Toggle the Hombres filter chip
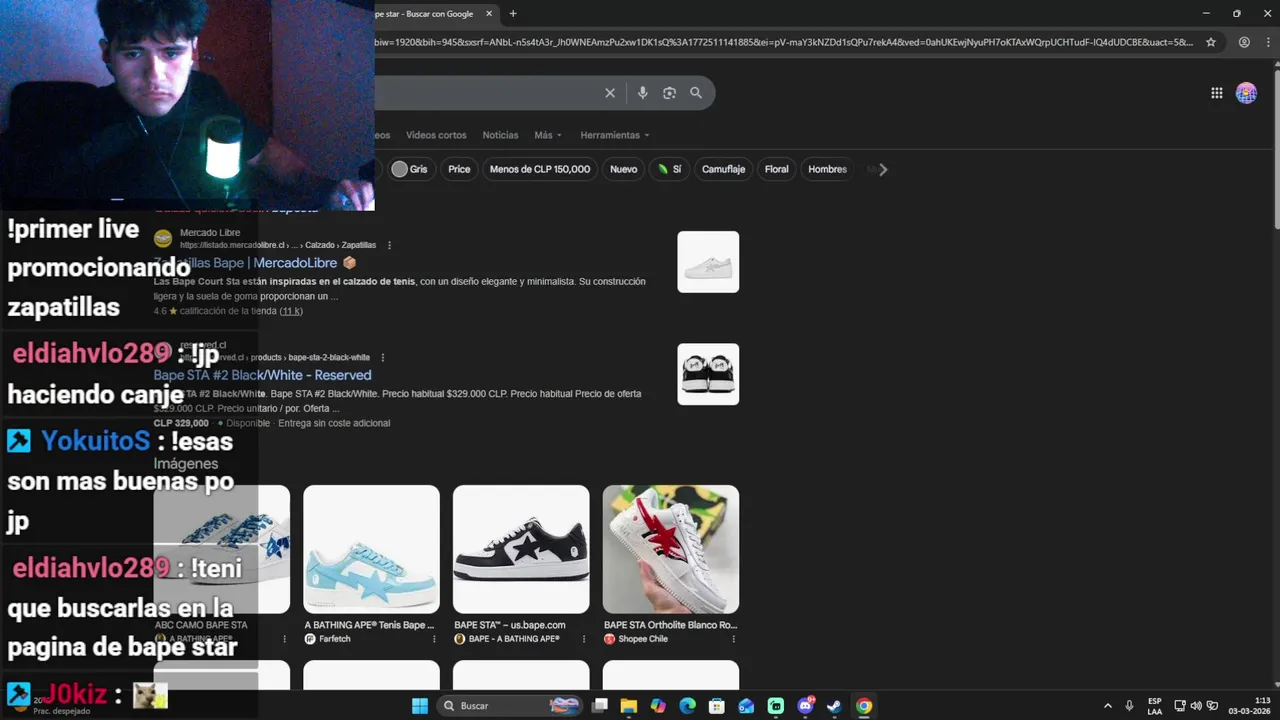The width and height of the screenshot is (1280, 720). [827, 169]
